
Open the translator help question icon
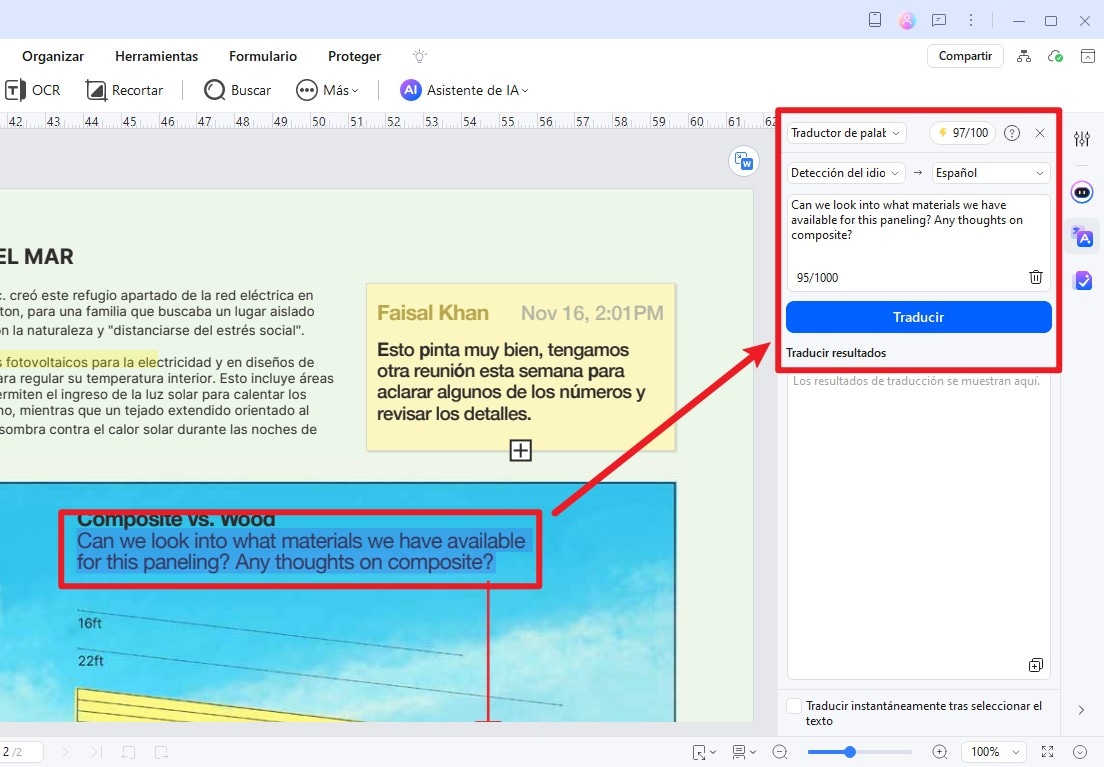(1012, 133)
